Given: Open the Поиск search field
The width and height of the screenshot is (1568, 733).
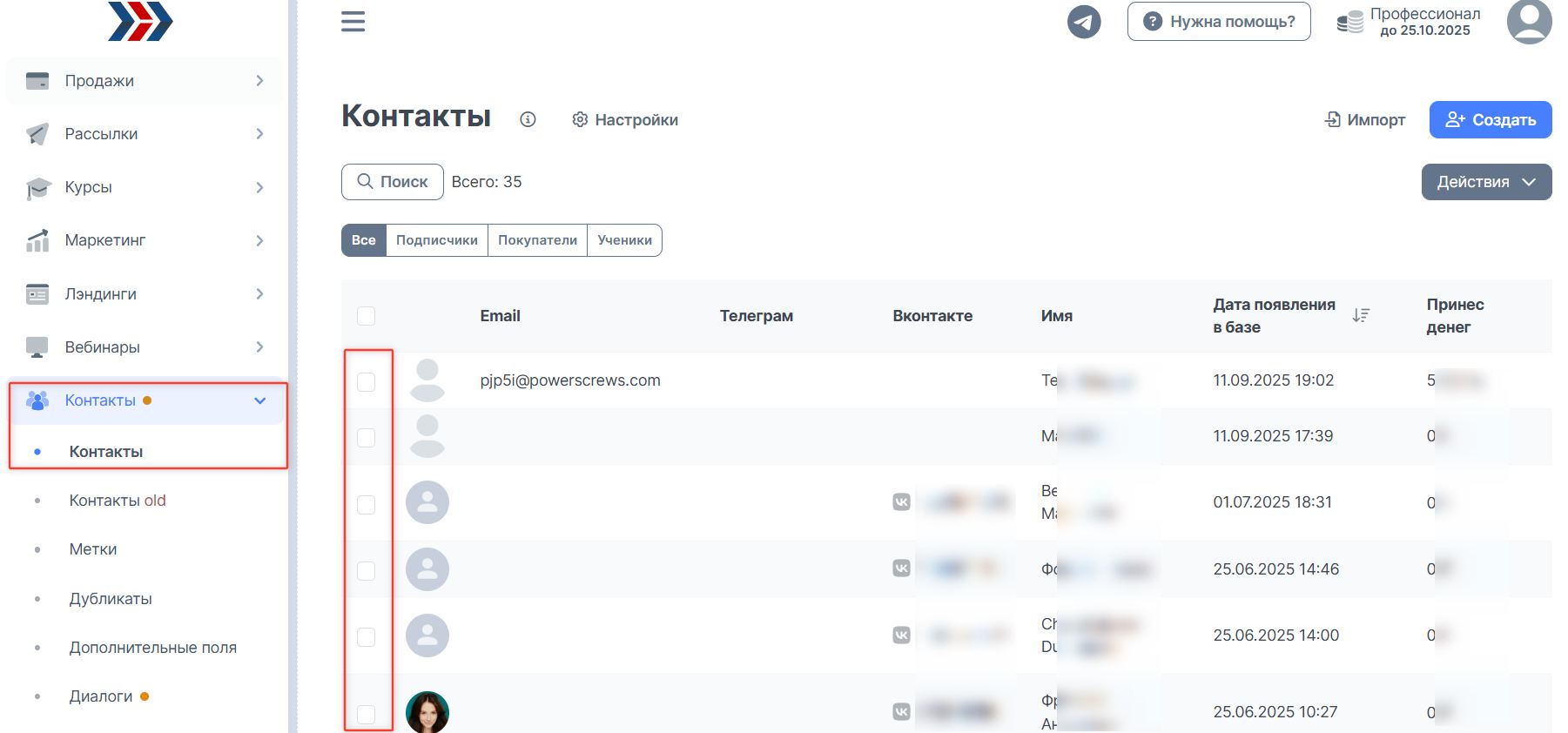Looking at the screenshot, I should [393, 182].
